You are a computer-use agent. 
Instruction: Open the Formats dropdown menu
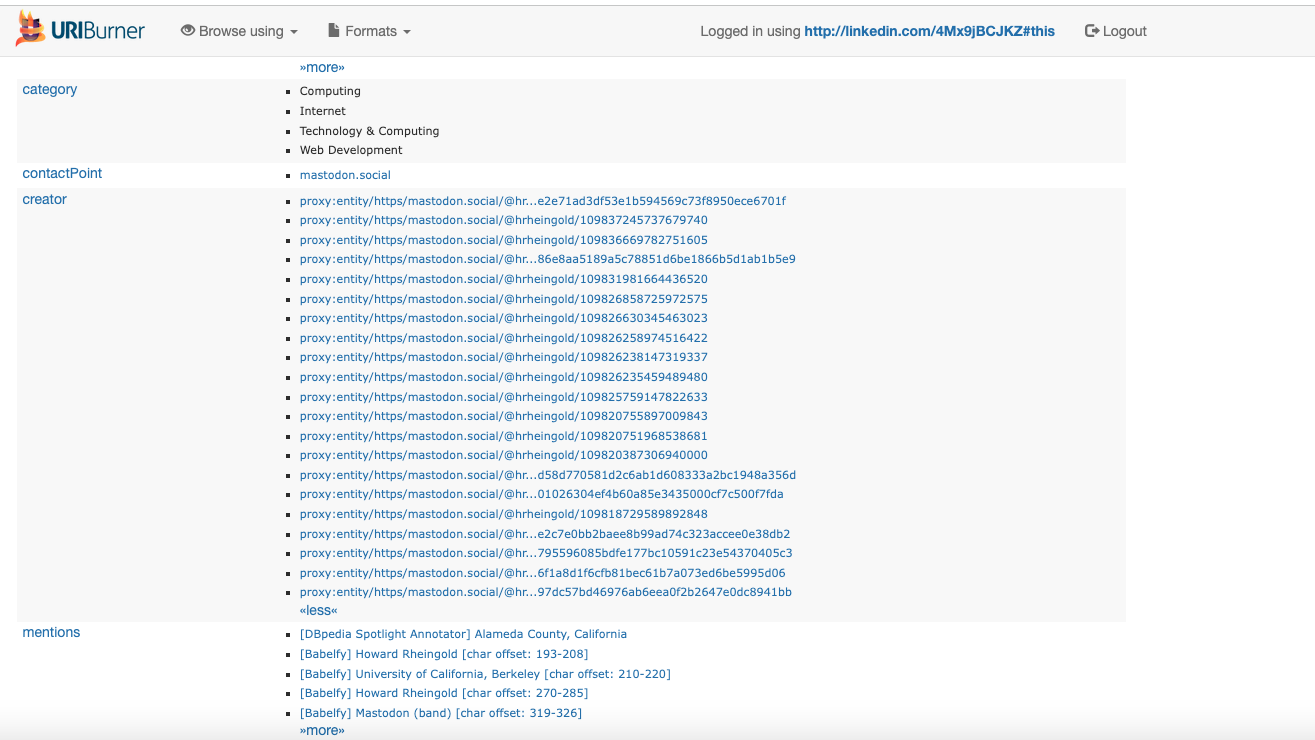point(370,31)
